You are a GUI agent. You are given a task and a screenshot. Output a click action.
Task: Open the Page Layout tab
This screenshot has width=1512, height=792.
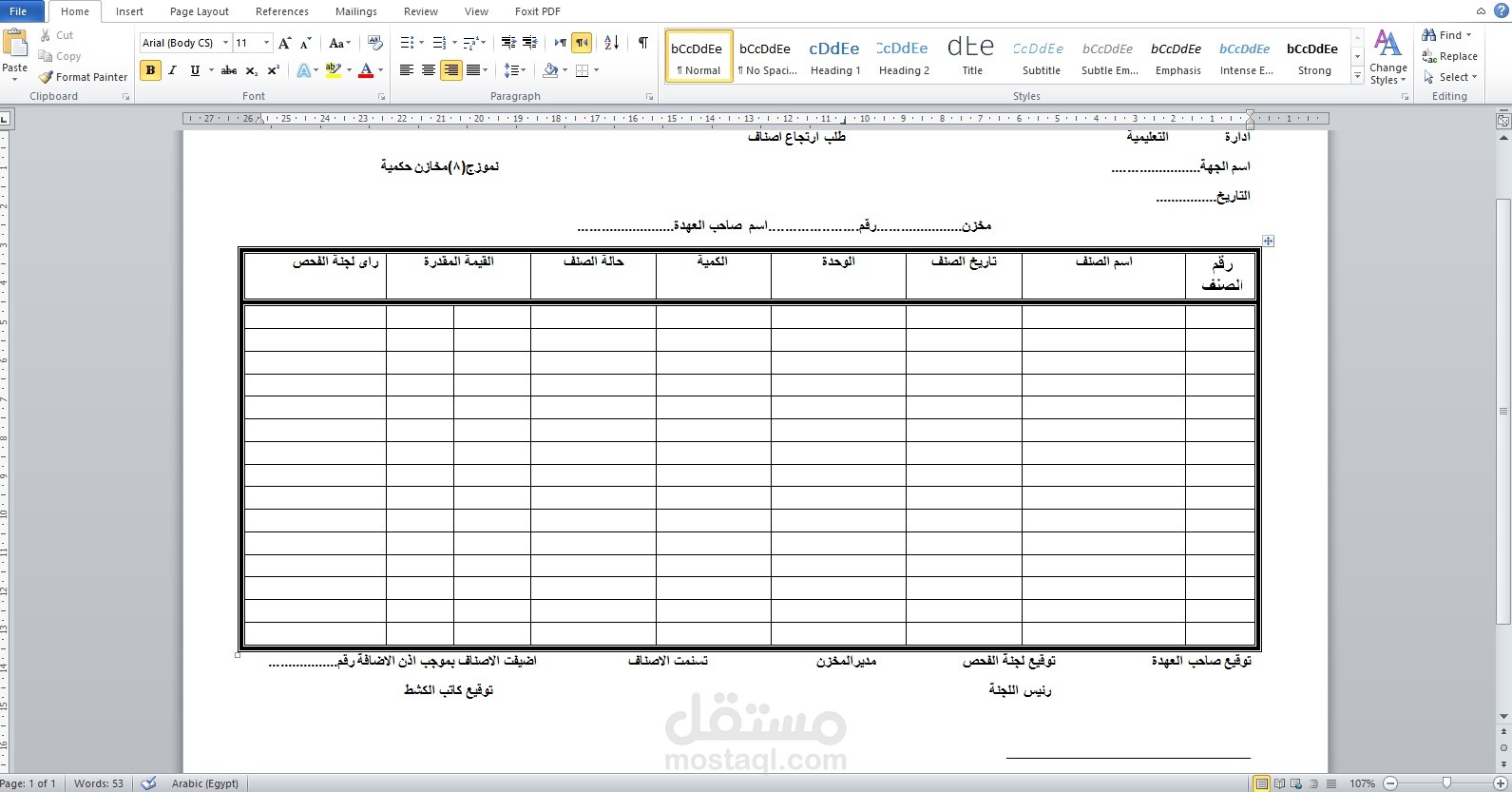coord(200,11)
